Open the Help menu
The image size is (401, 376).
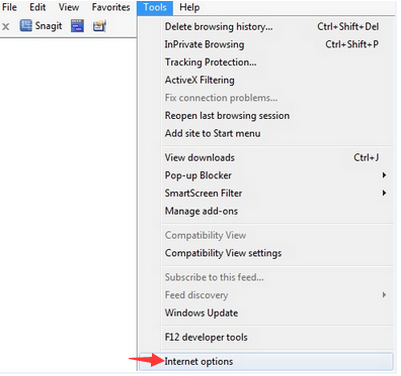[x=189, y=7]
